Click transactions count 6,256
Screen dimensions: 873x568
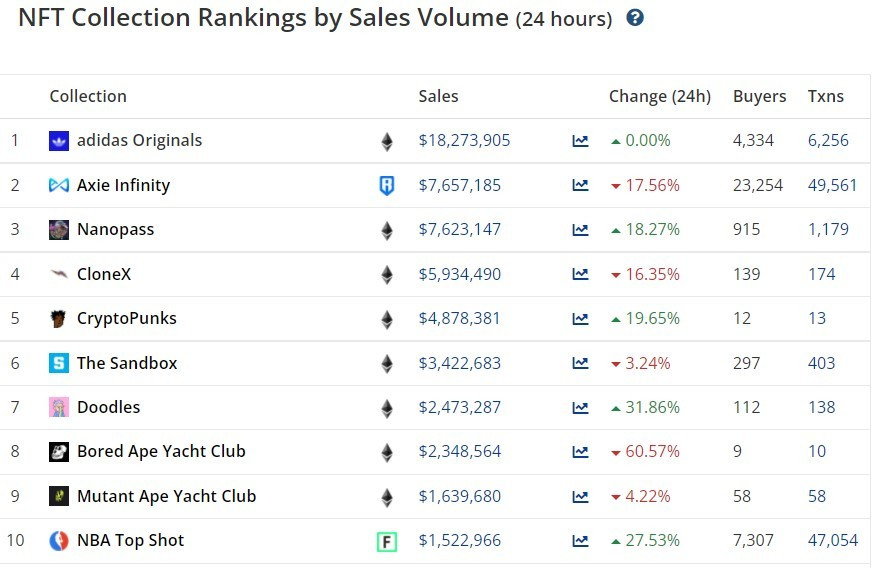[x=828, y=140]
